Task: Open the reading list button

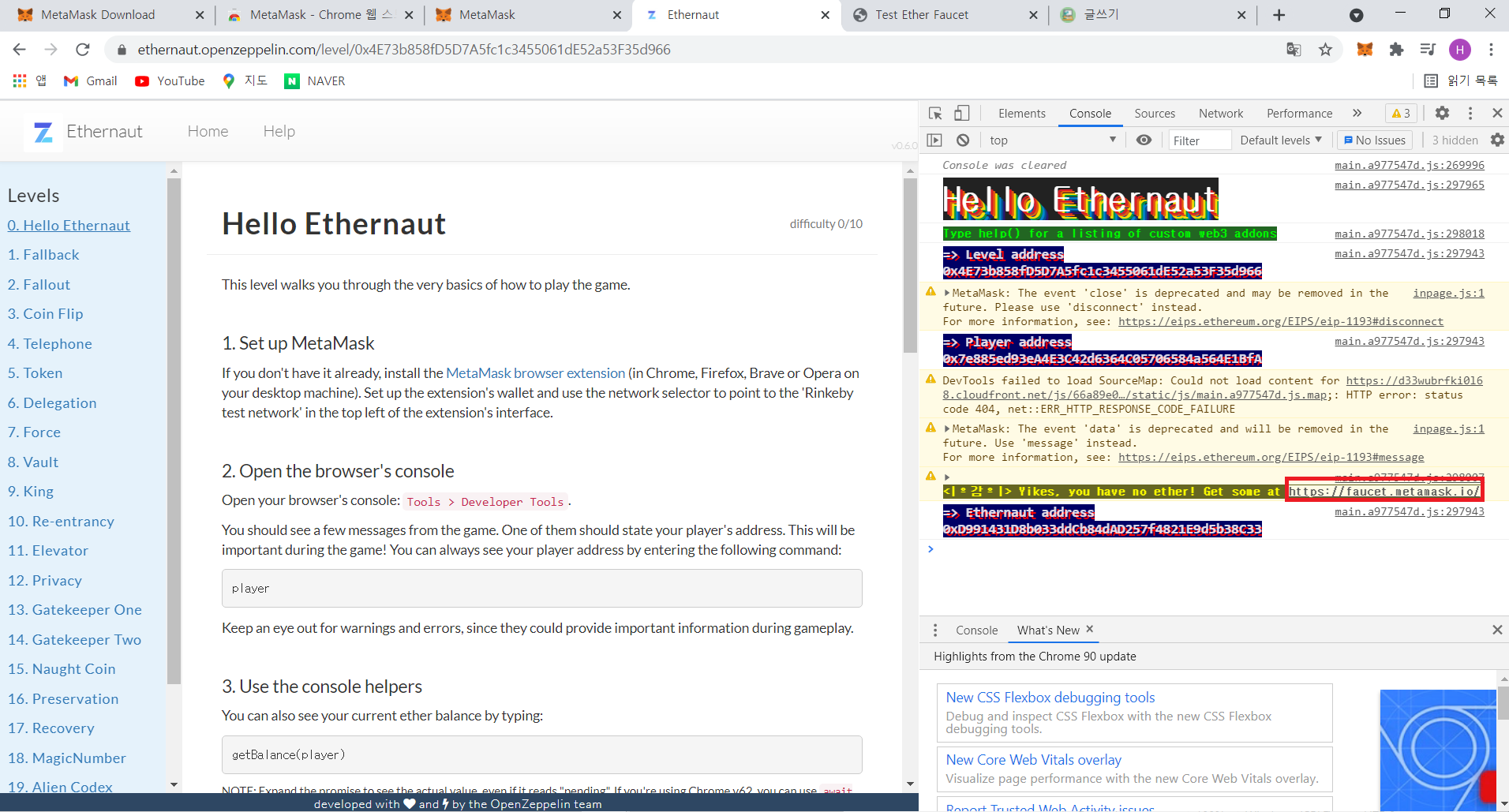Action: pyautogui.click(x=1461, y=80)
